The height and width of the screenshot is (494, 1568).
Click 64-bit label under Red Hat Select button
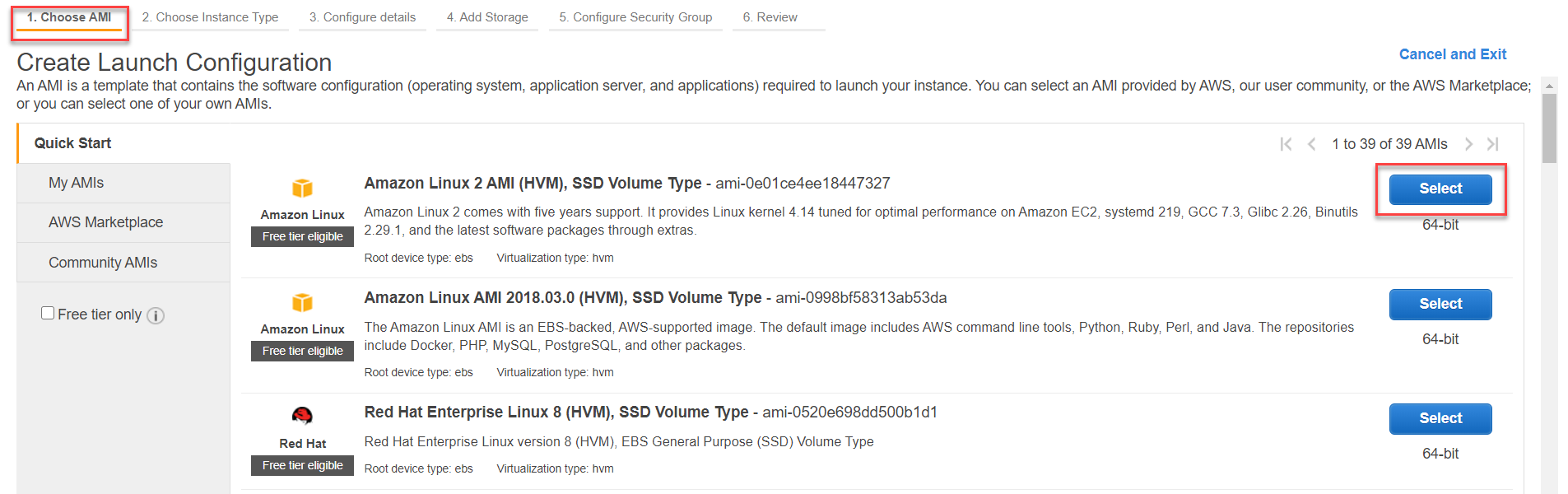[1440, 454]
